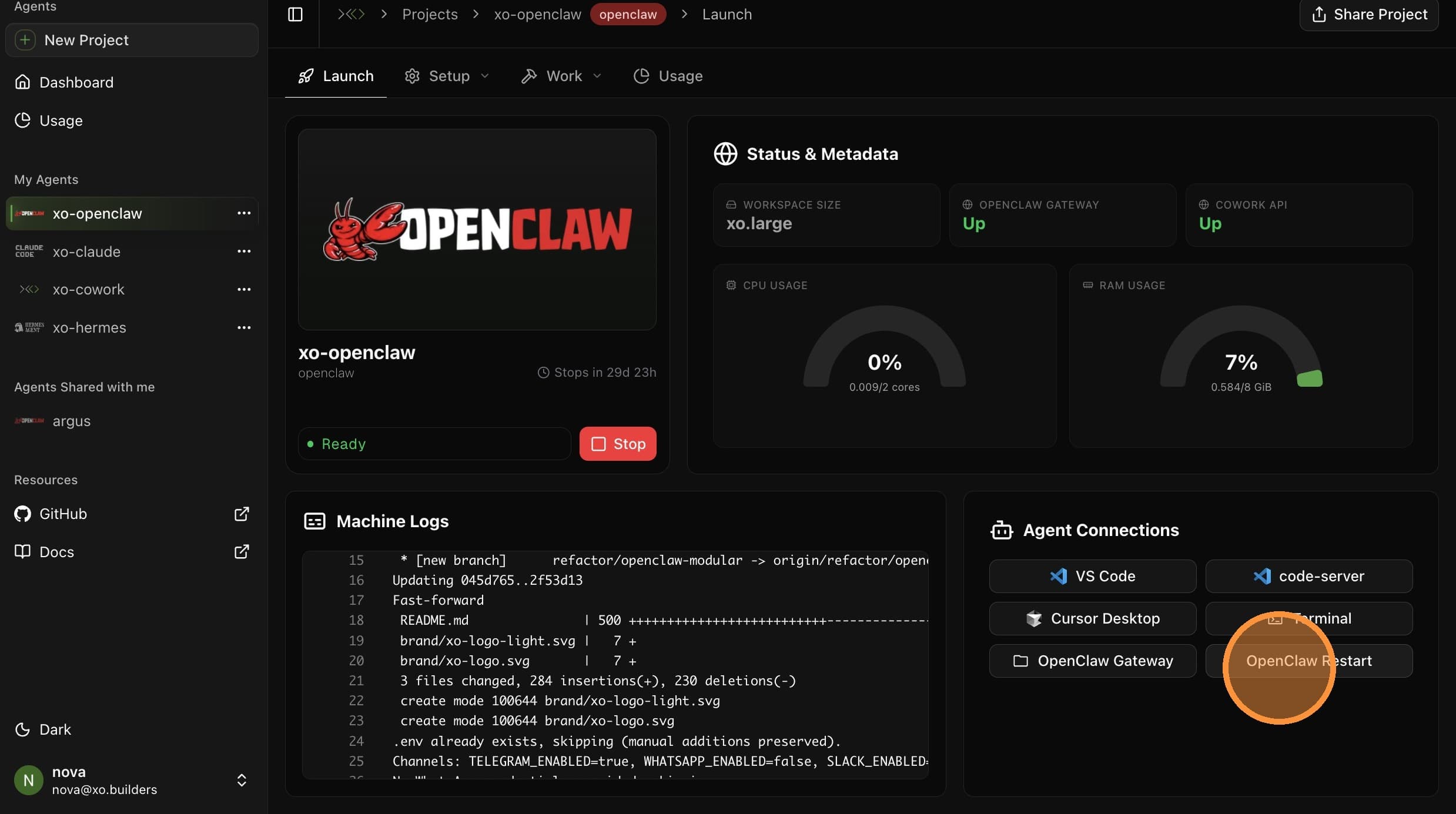Image resolution: width=1456 pixels, height=814 pixels.
Task: Click xo-openclaw in the breadcrumb
Action: (537, 14)
